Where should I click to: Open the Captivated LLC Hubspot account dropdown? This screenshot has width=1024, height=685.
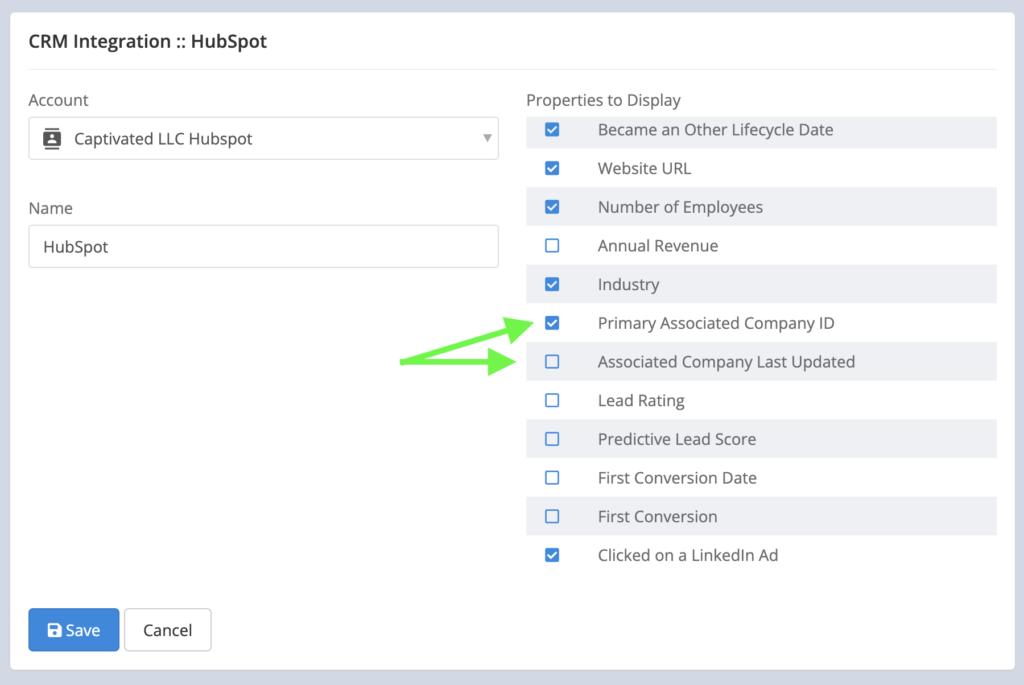[x=263, y=138]
